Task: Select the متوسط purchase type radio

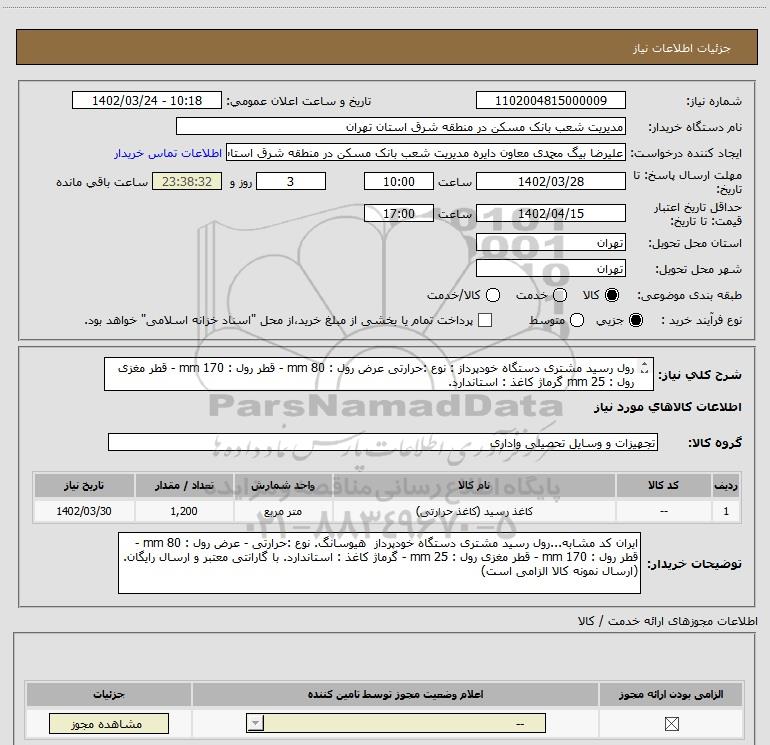Action: [577, 320]
